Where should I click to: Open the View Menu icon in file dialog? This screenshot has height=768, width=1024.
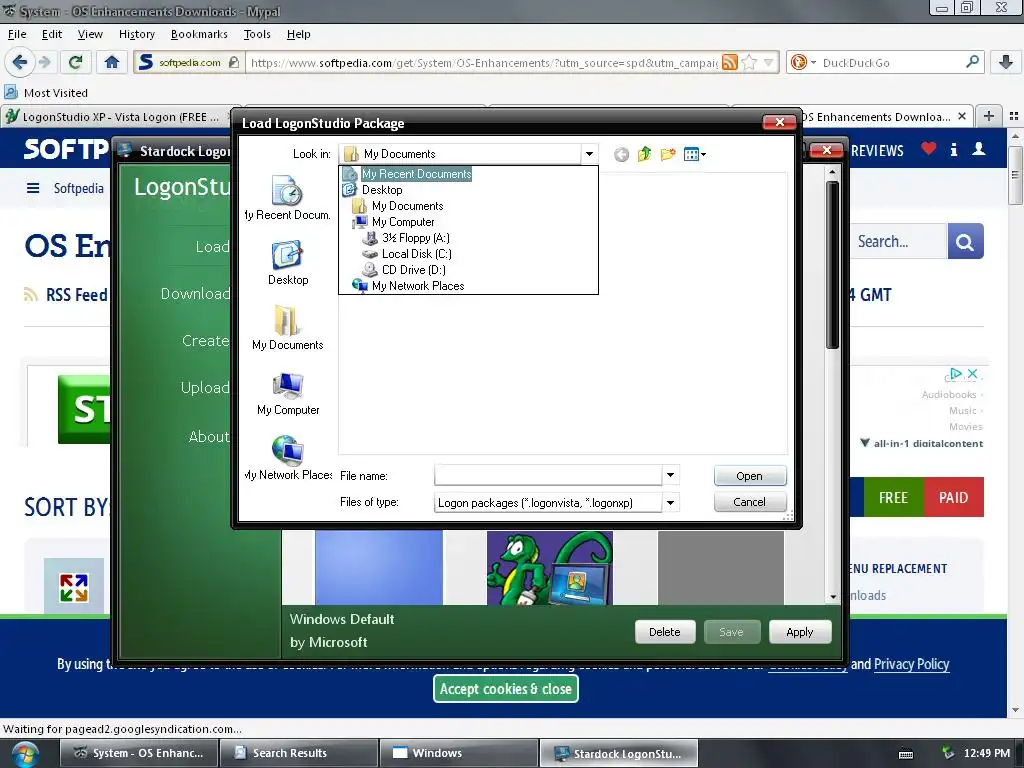[694, 154]
